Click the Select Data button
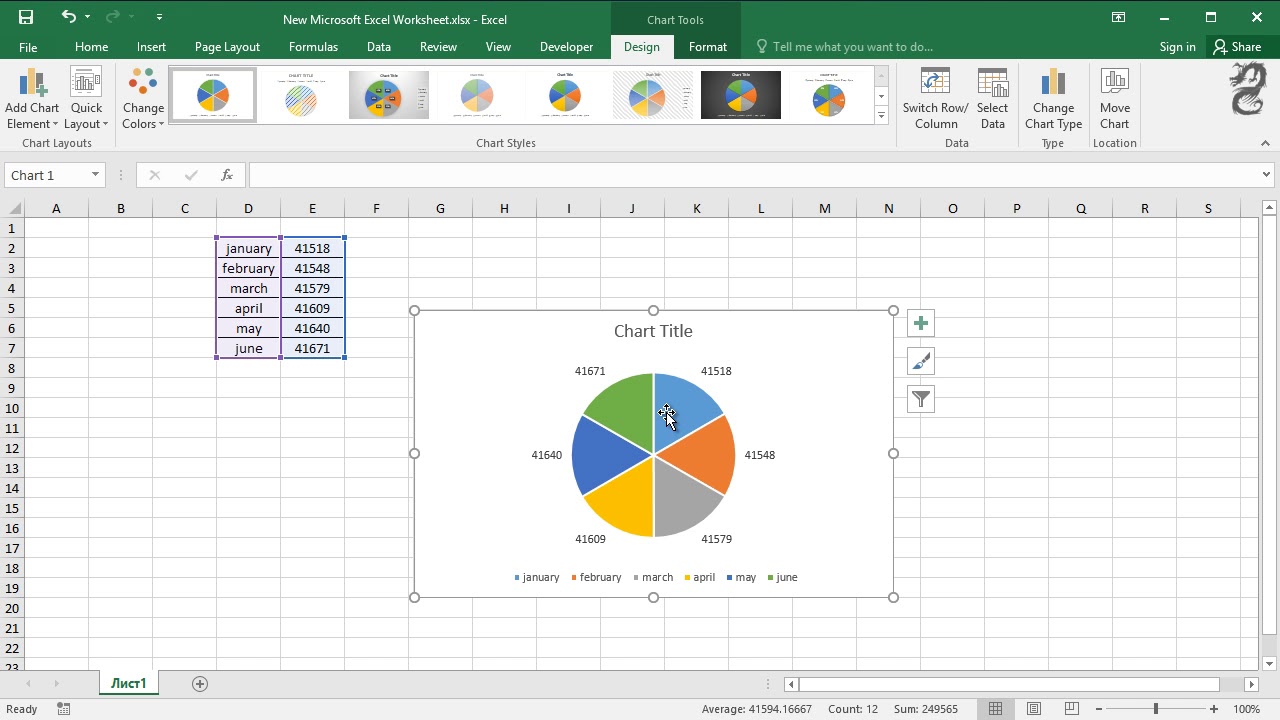The width and height of the screenshot is (1280, 720). point(992,99)
